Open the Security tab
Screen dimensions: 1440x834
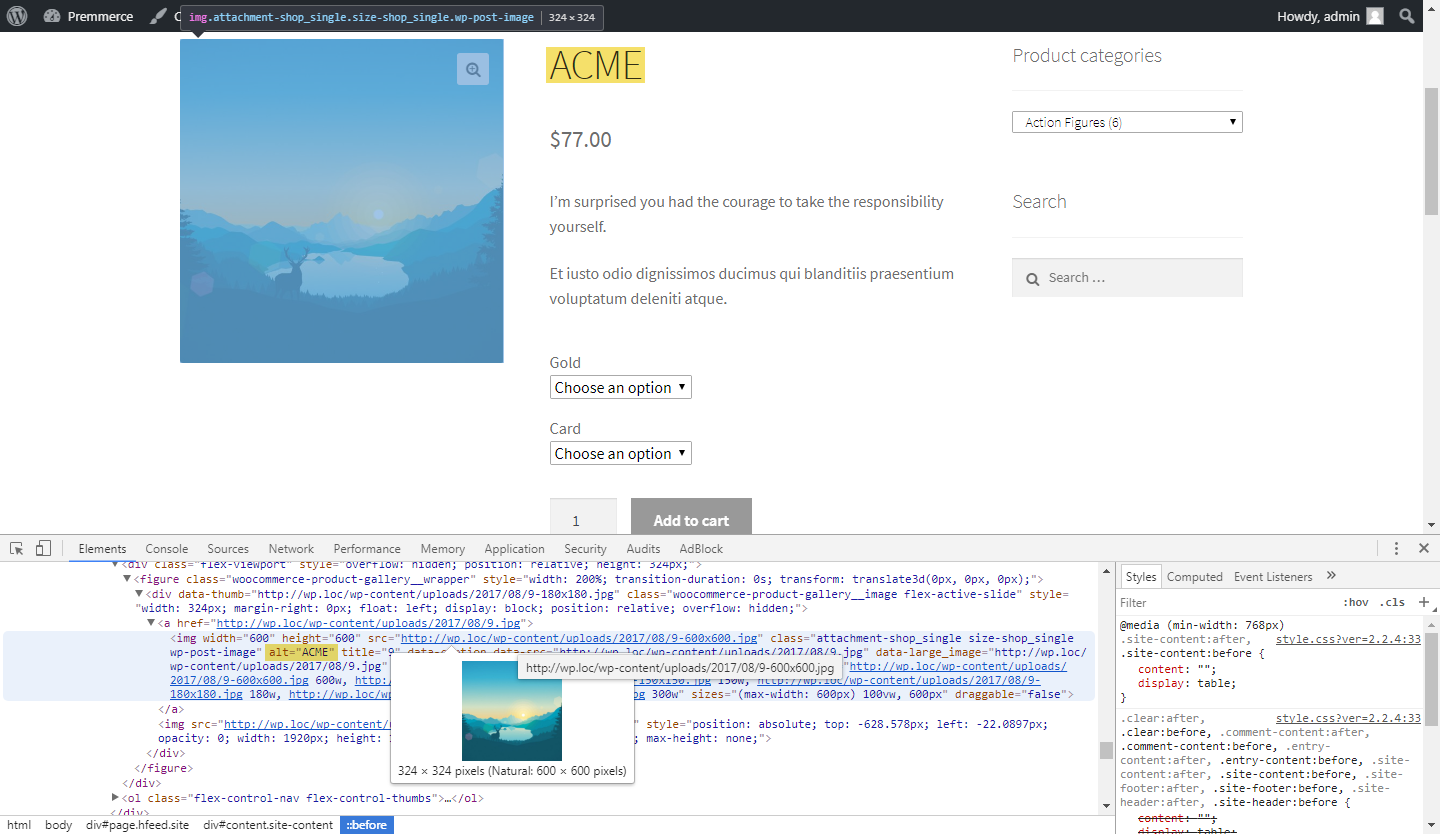[x=585, y=548]
